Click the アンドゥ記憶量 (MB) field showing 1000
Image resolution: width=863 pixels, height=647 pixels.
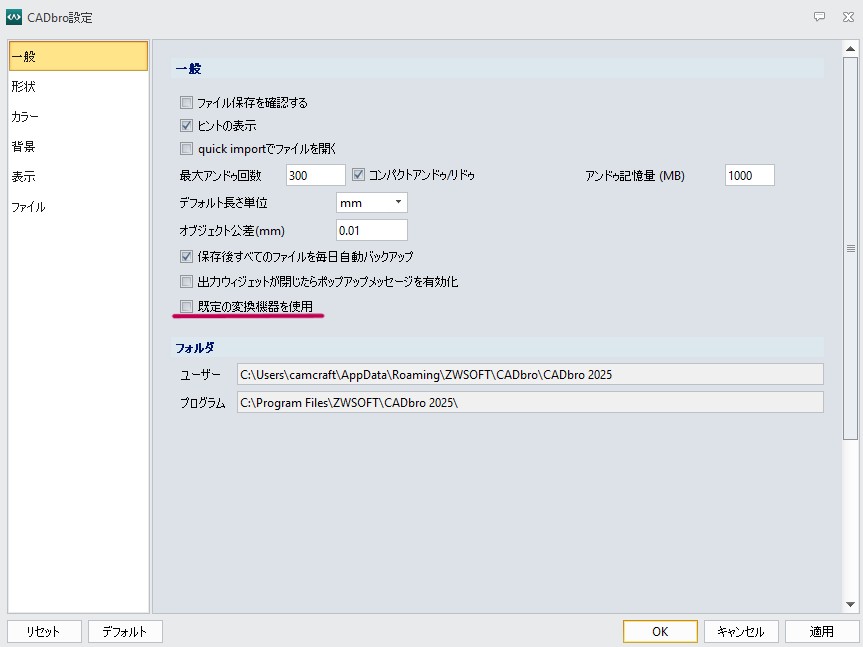tap(750, 176)
